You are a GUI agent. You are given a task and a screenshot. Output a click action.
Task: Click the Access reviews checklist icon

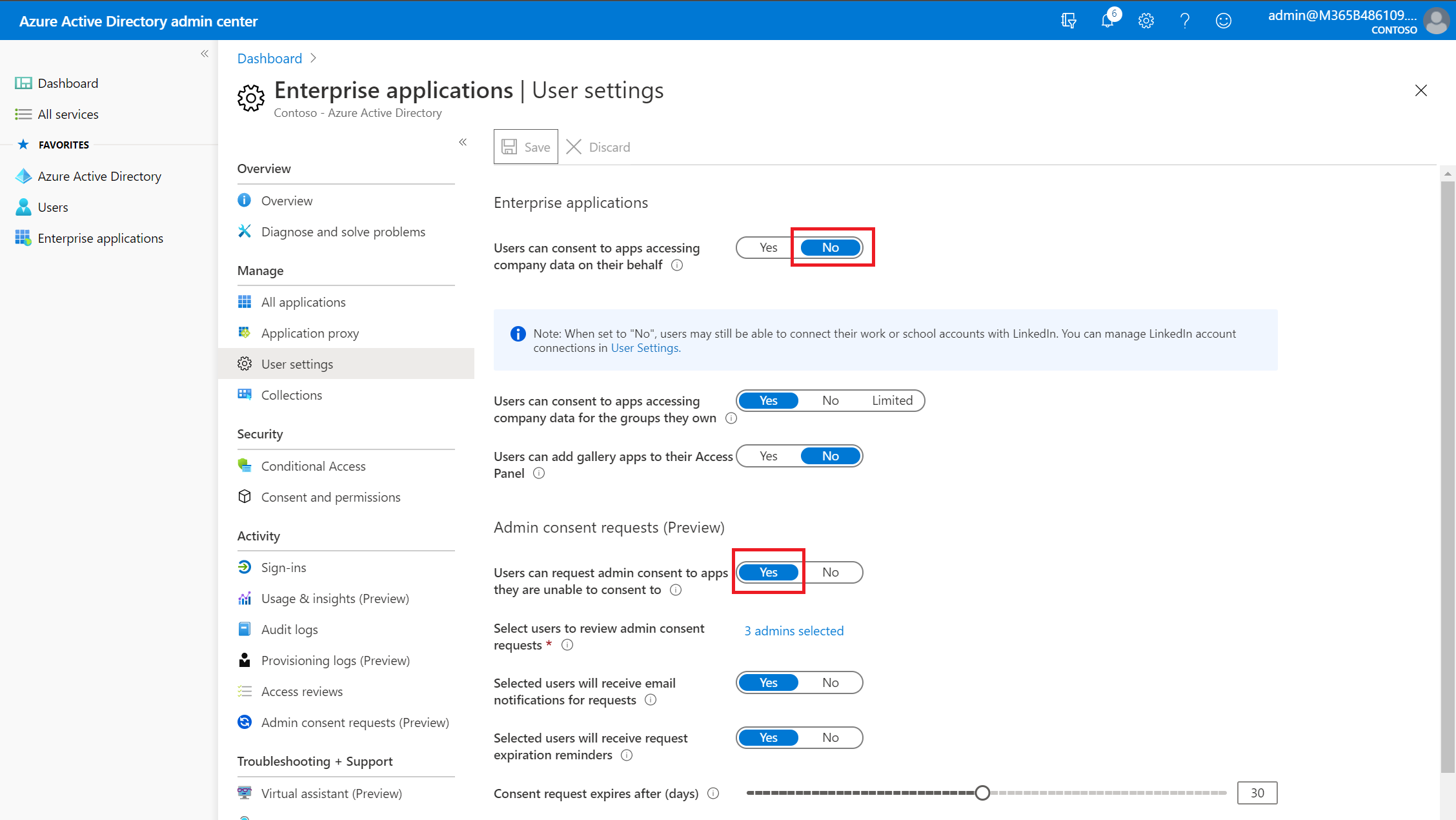(x=244, y=691)
